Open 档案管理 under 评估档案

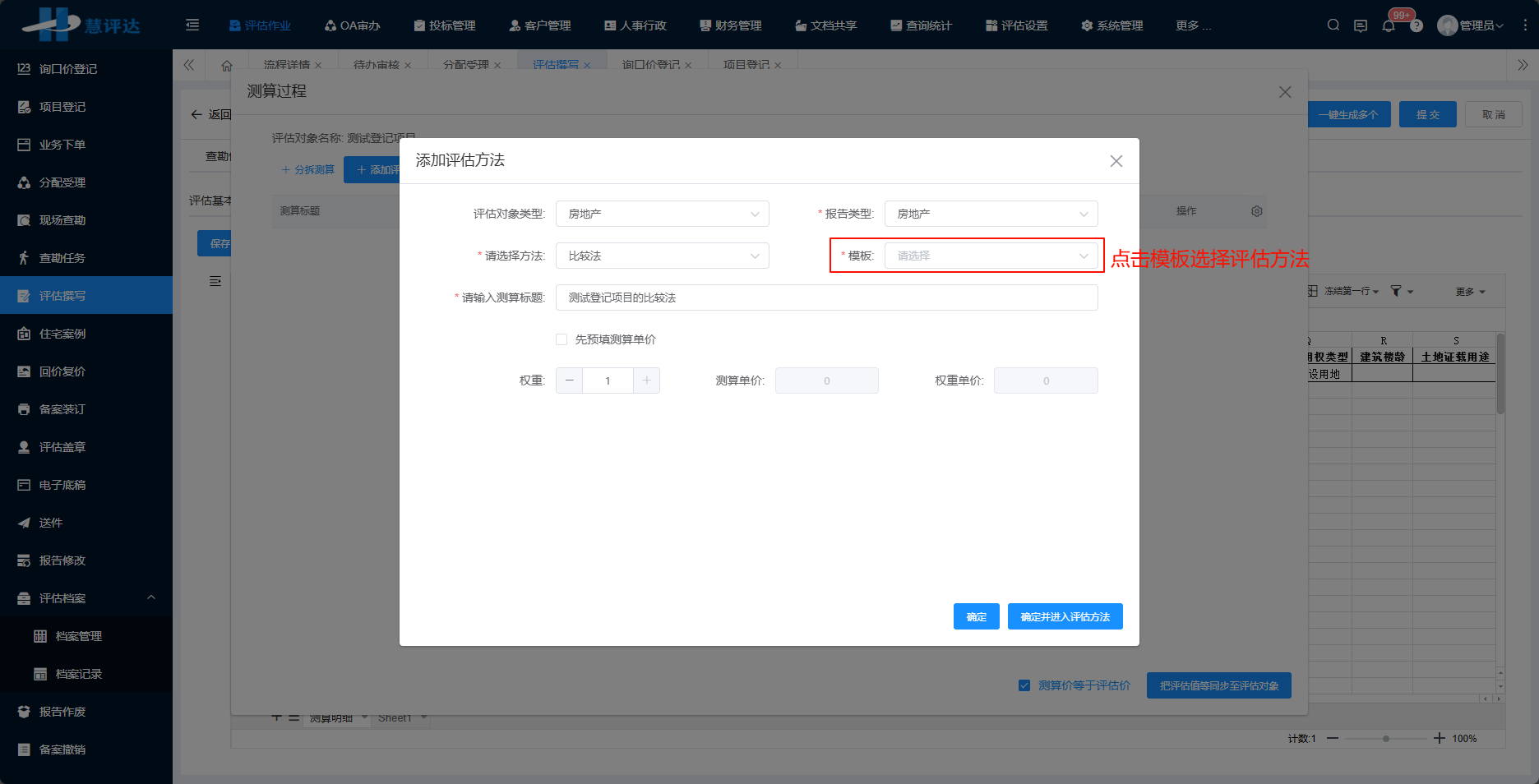click(x=80, y=635)
